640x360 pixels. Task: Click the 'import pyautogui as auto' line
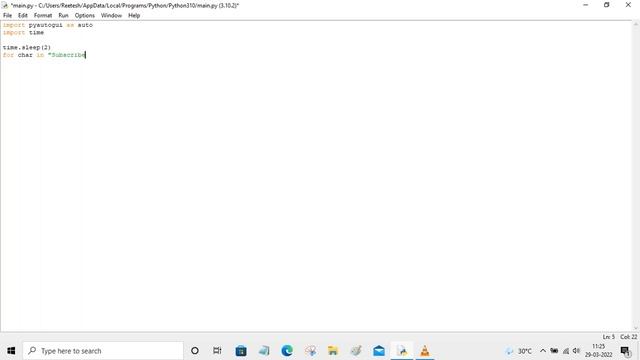click(x=48, y=25)
